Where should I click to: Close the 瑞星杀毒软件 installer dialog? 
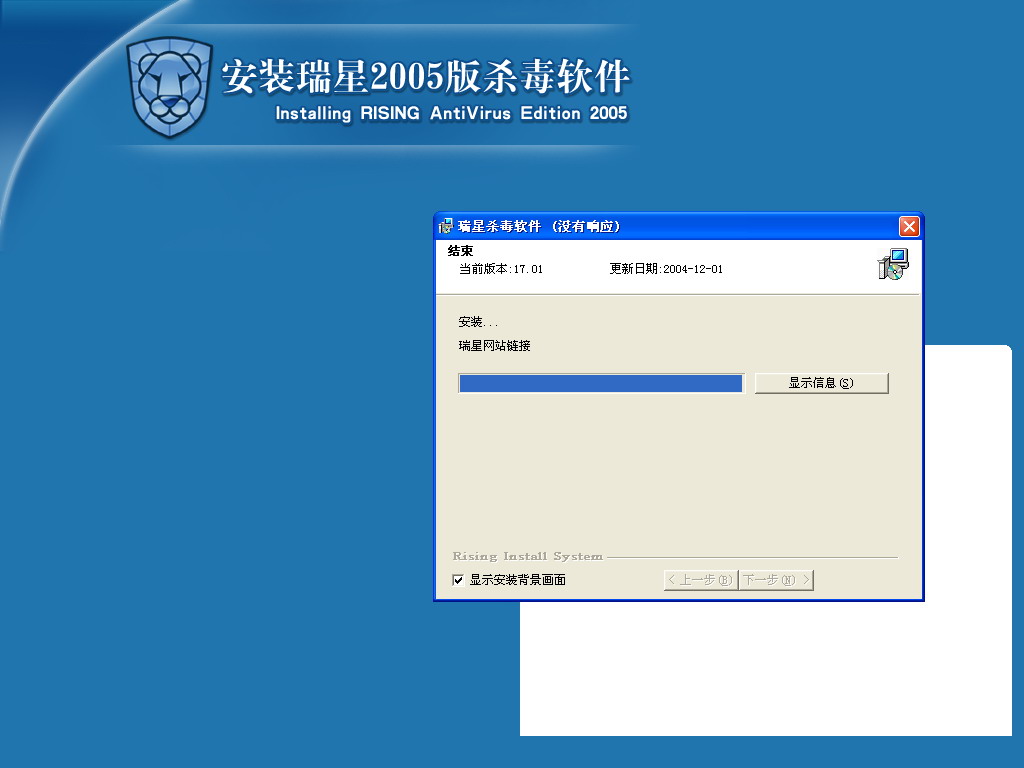coord(909,226)
